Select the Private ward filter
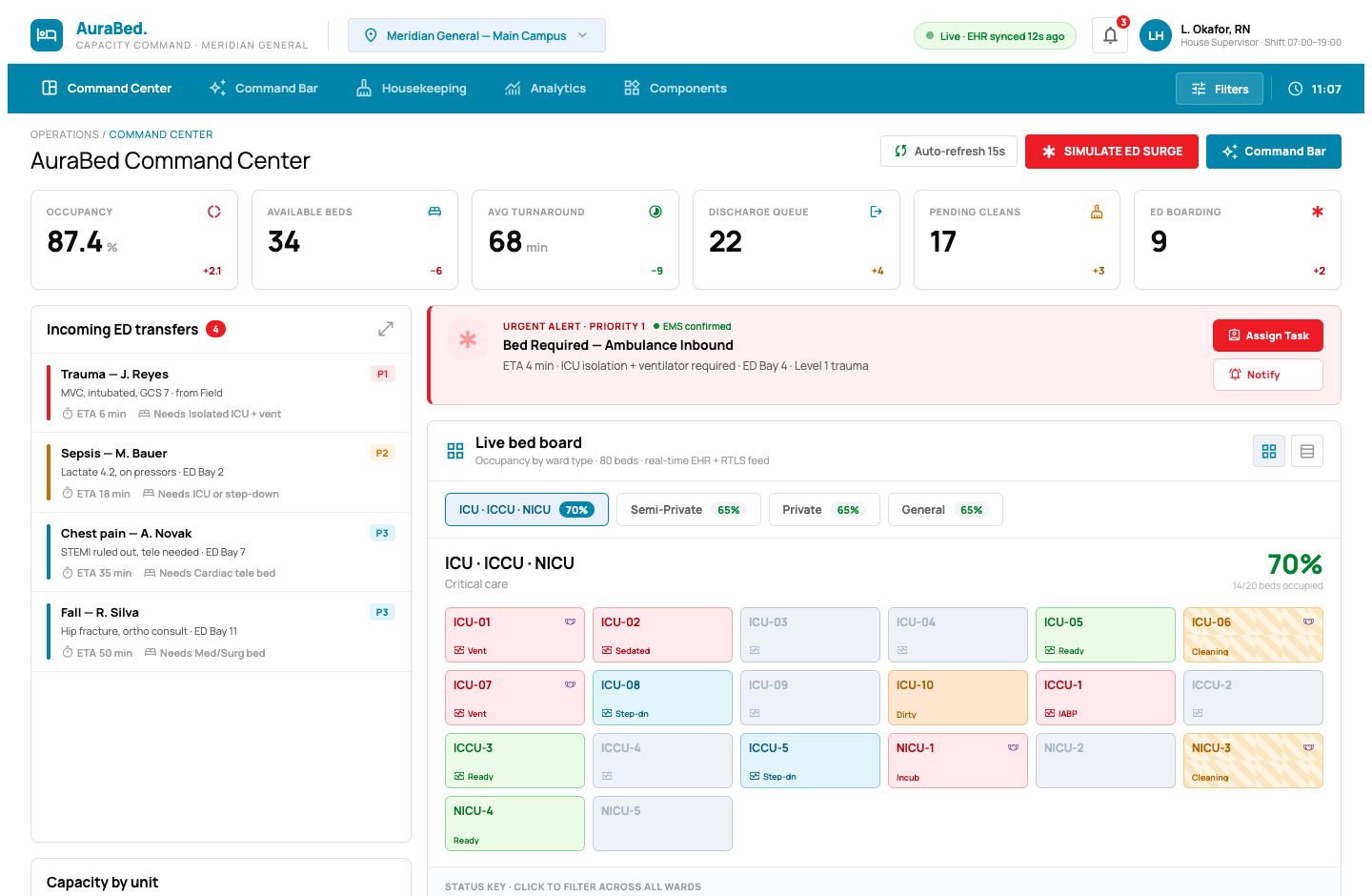Screen dimensions: 1372x896 click(x=824, y=509)
